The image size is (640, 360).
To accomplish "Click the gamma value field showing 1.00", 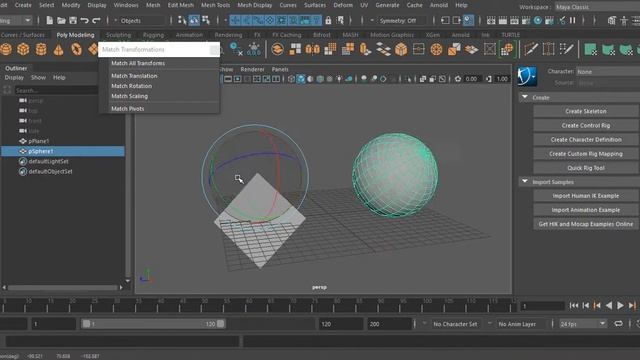I will tap(502, 79).
